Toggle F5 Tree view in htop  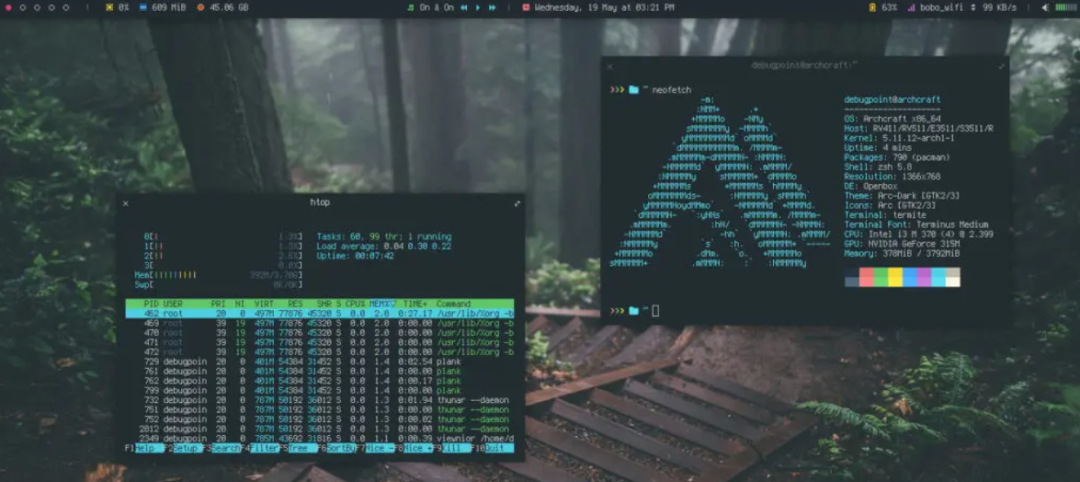(298, 448)
